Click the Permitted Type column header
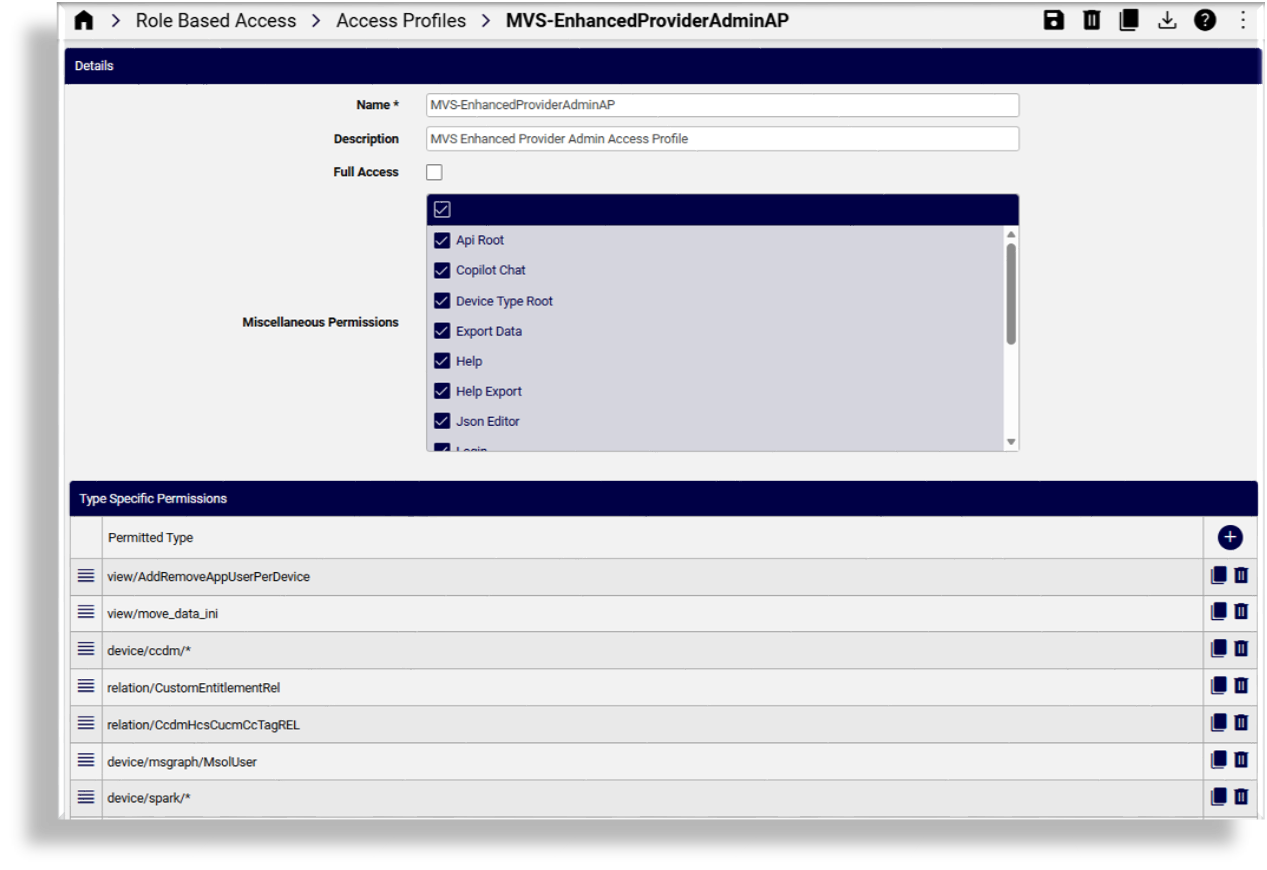The image size is (1267, 870). (151, 538)
